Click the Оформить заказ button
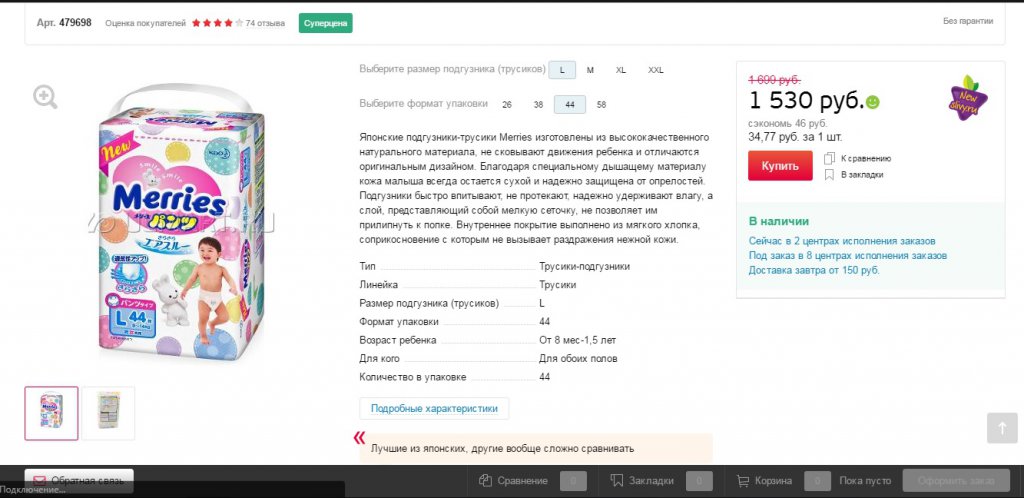 point(955,481)
